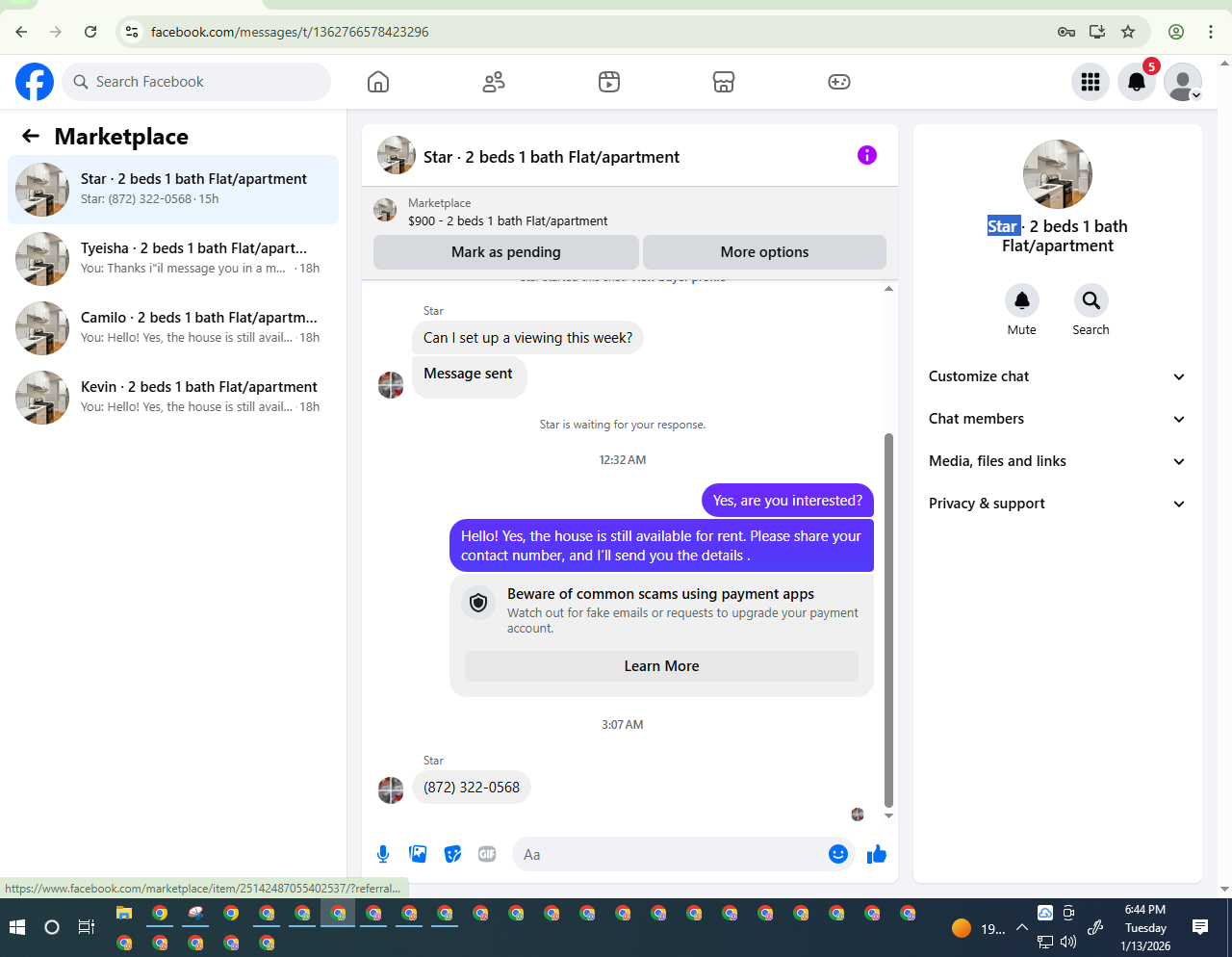Screen dimensions: 1232x957
Task: Open the account profile avatar menu
Action: tap(1183, 82)
